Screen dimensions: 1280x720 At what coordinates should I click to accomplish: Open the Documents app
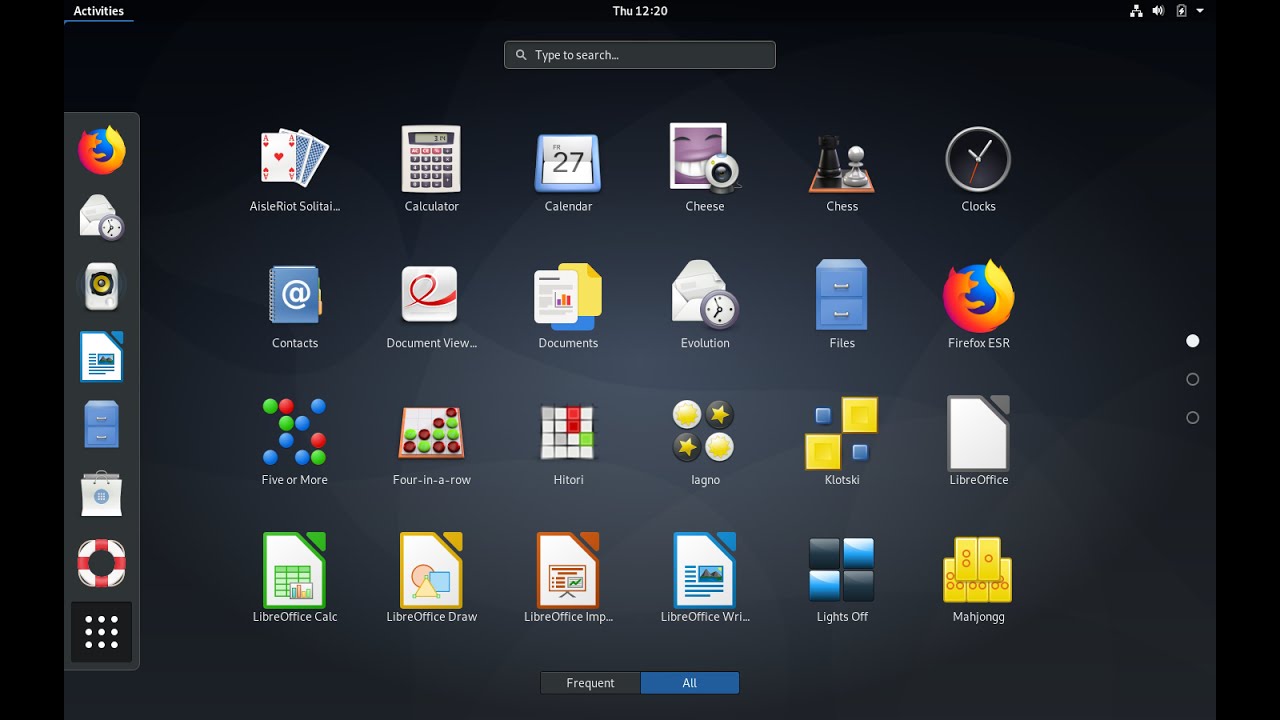(568, 296)
